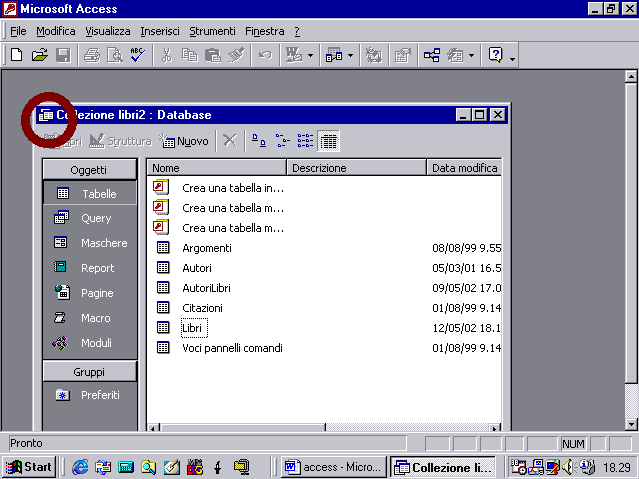This screenshot has width=639, height=479.
Task: Select the Autori table
Action: tap(197, 268)
